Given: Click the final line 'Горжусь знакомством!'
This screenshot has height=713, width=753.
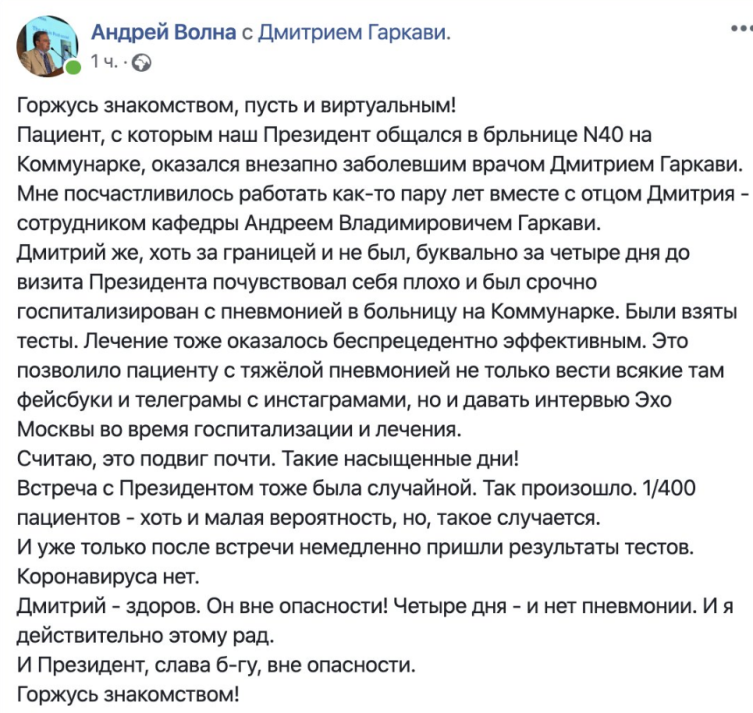Looking at the screenshot, I should pyautogui.click(x=128, y=695).
